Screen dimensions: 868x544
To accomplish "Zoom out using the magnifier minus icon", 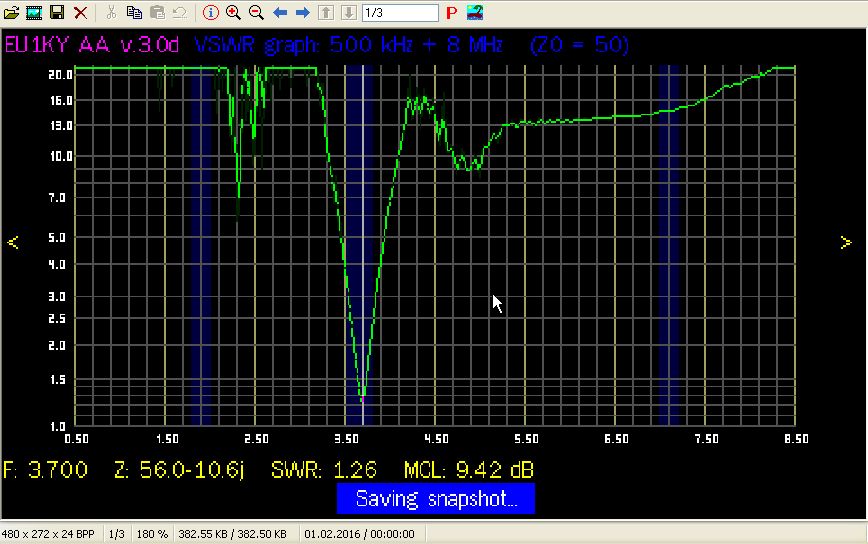I will pos(256,13).
